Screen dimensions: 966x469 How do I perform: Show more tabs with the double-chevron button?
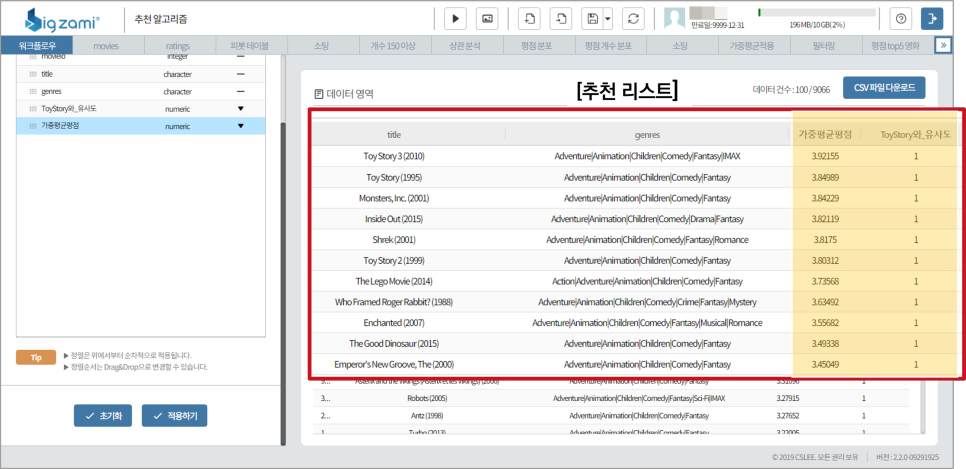[x=943, y=45]
